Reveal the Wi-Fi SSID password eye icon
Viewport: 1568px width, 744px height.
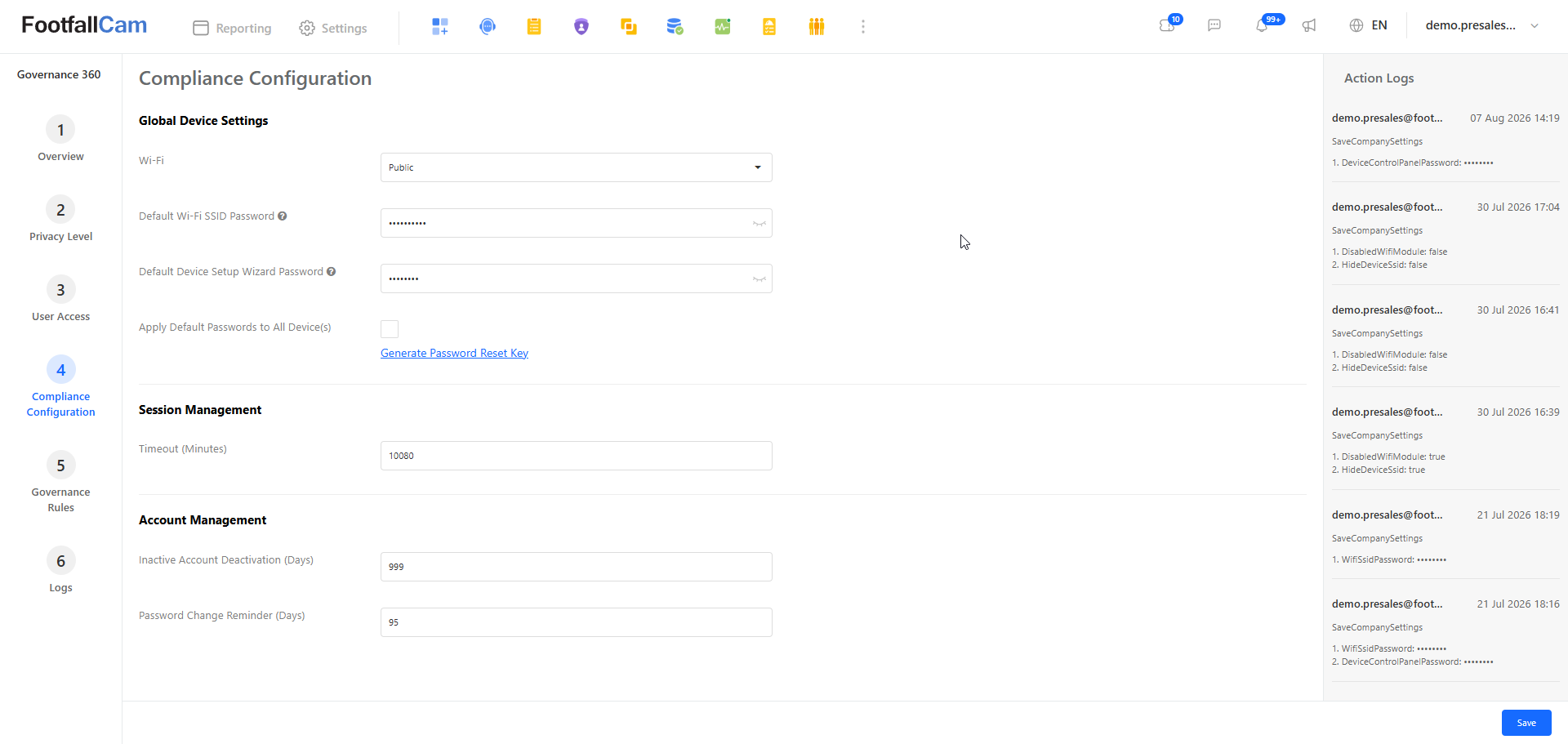[759, 223]
